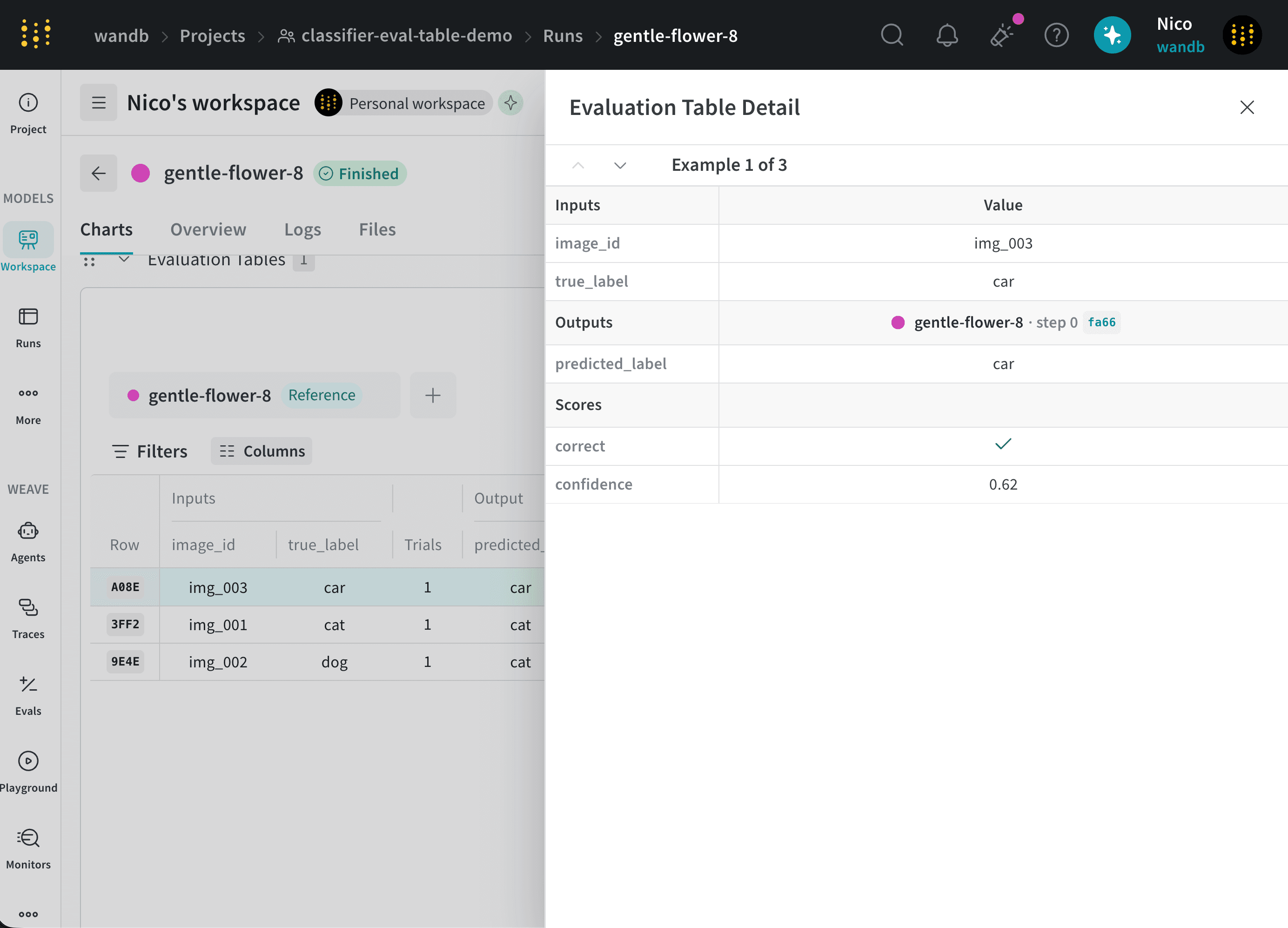Click the image_id column header
Viewport: 1288px width, 928px height.
[x=203, y=545]
